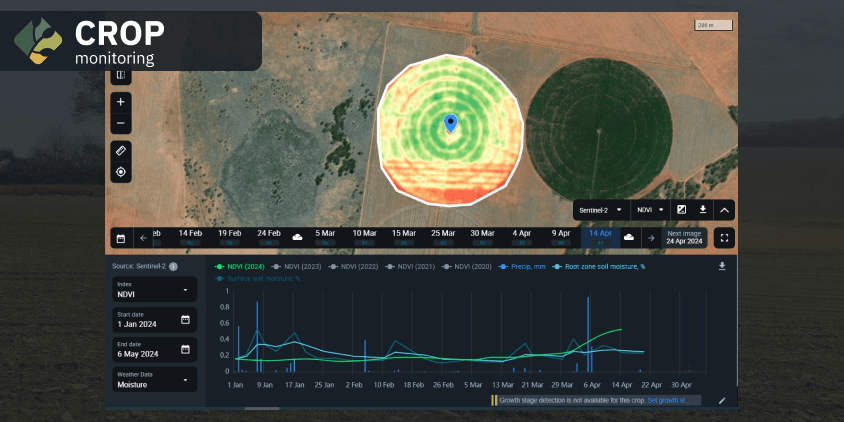Toggle NDVI (2022) series in chart legend
This screenshot has width=844, height=422.
tap(353, 266)
